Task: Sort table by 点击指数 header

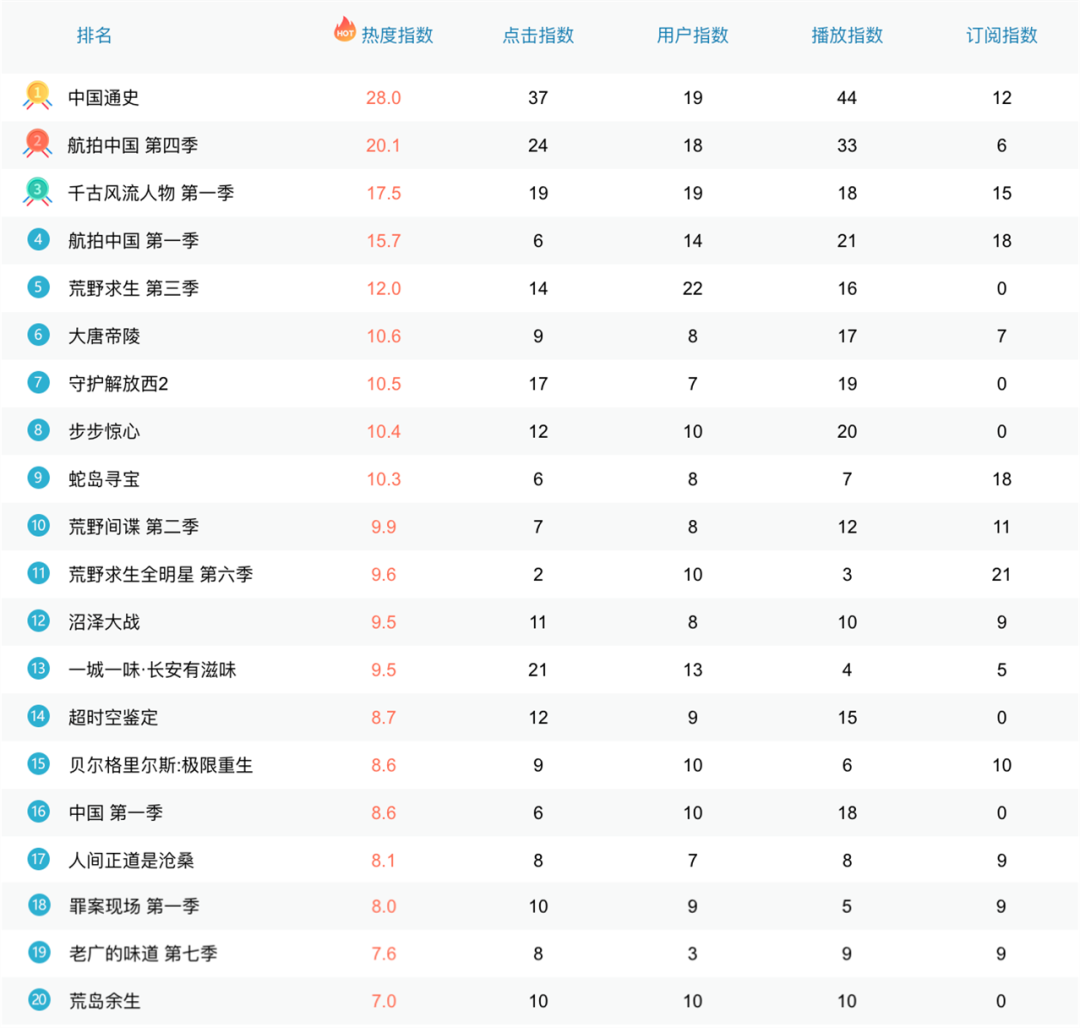Action: click(538, 36)
